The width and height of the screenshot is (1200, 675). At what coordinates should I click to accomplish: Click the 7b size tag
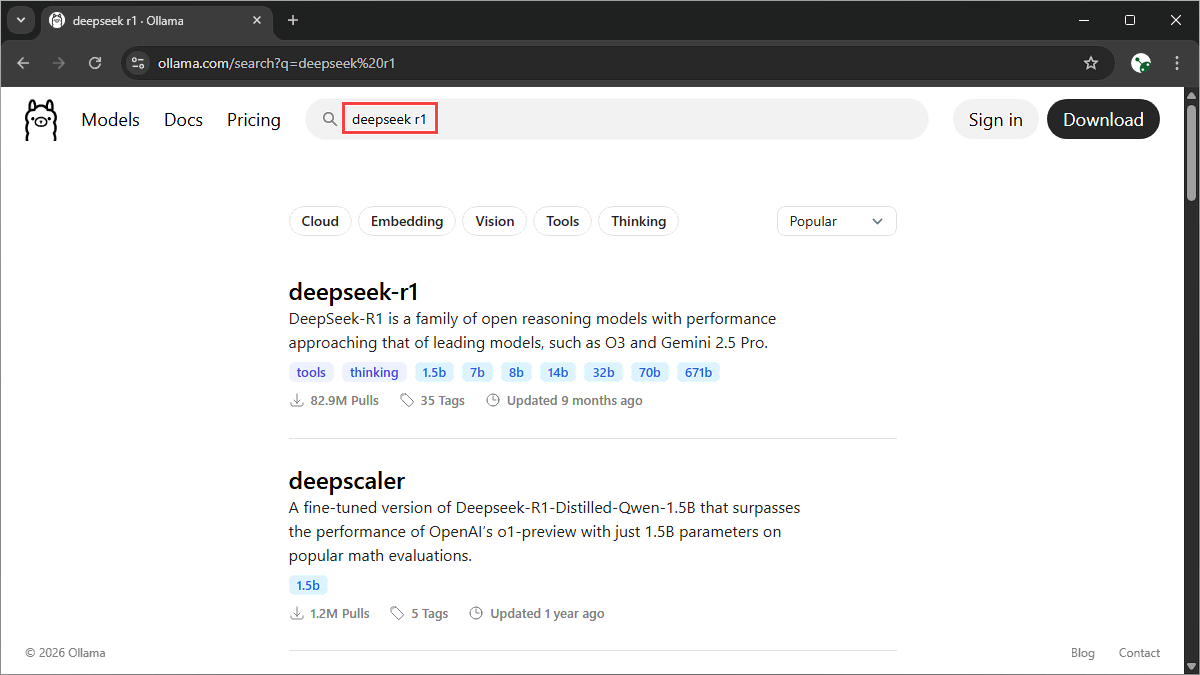tap(477, 372)
